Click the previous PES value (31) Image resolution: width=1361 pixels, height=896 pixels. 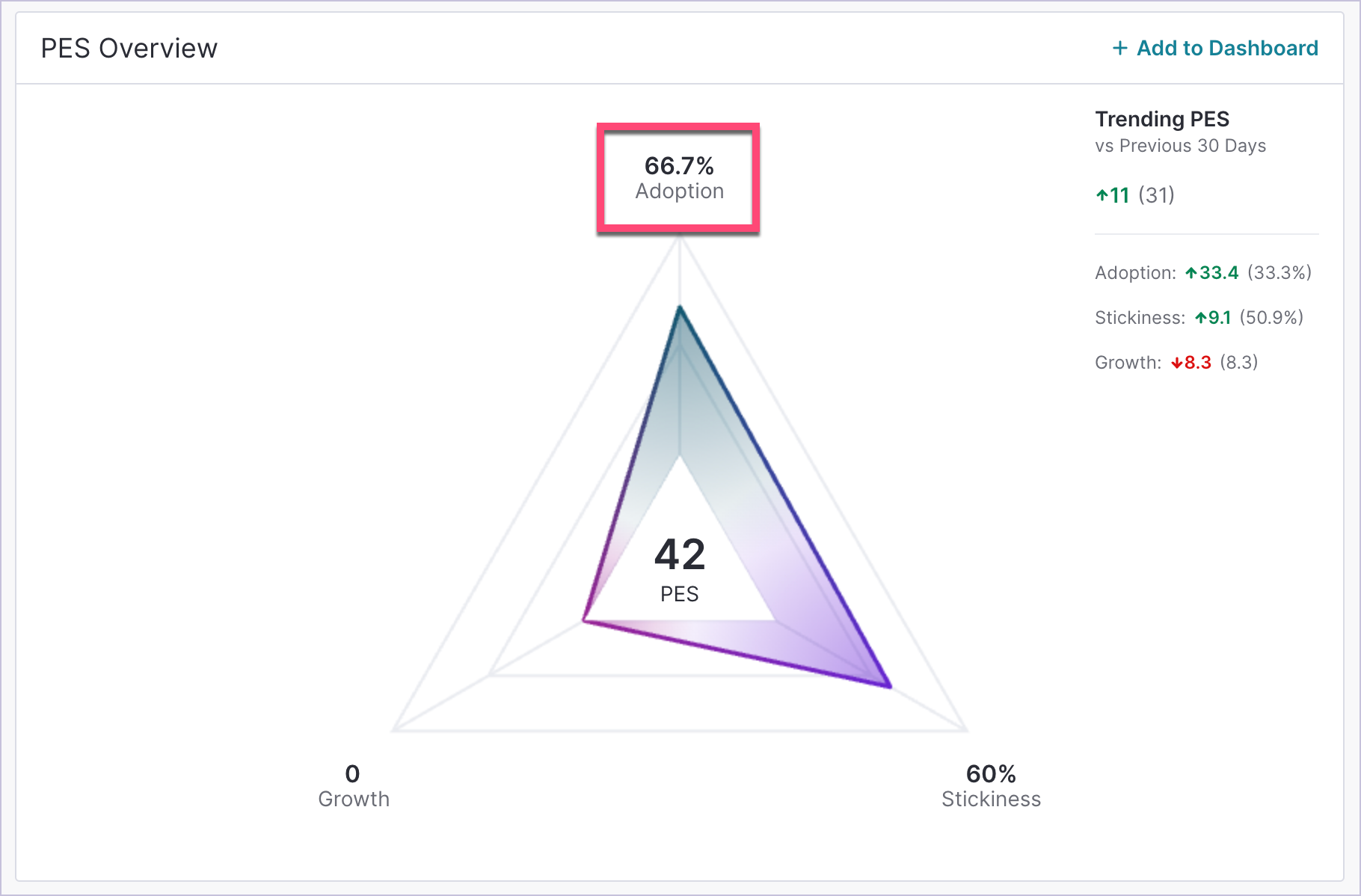(1156, 196)
